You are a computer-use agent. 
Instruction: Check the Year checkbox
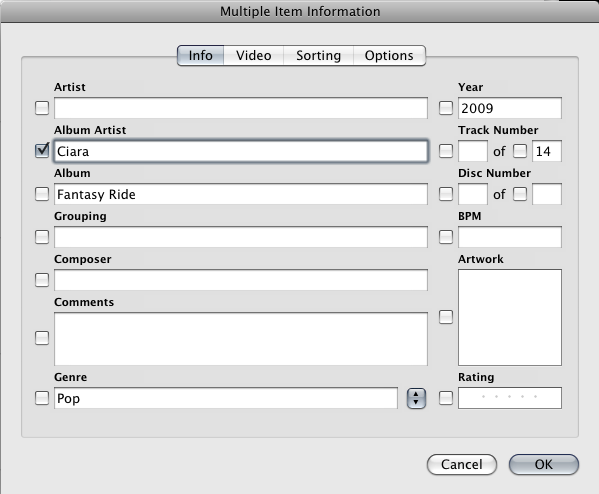(x=446, y=108)
